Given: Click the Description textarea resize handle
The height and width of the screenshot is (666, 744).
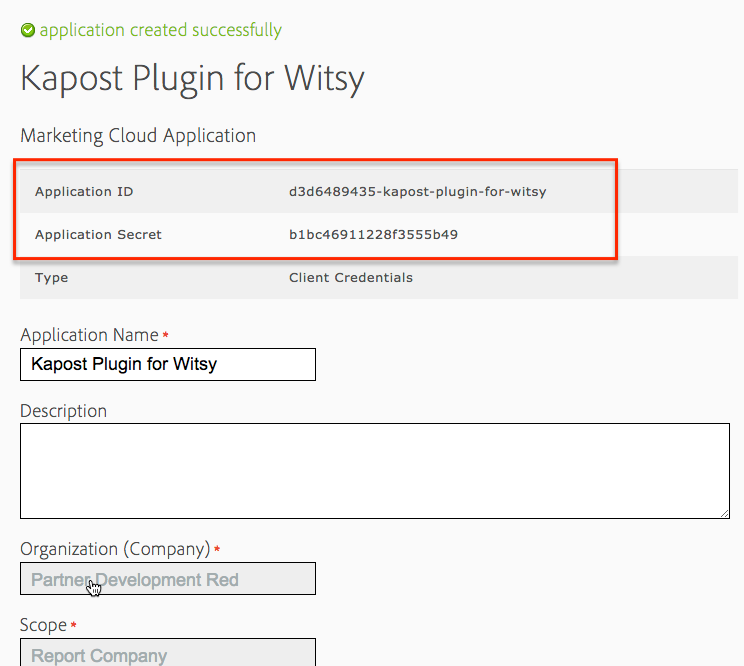Looking at the screenshot, I should click(x=725, y=513).
